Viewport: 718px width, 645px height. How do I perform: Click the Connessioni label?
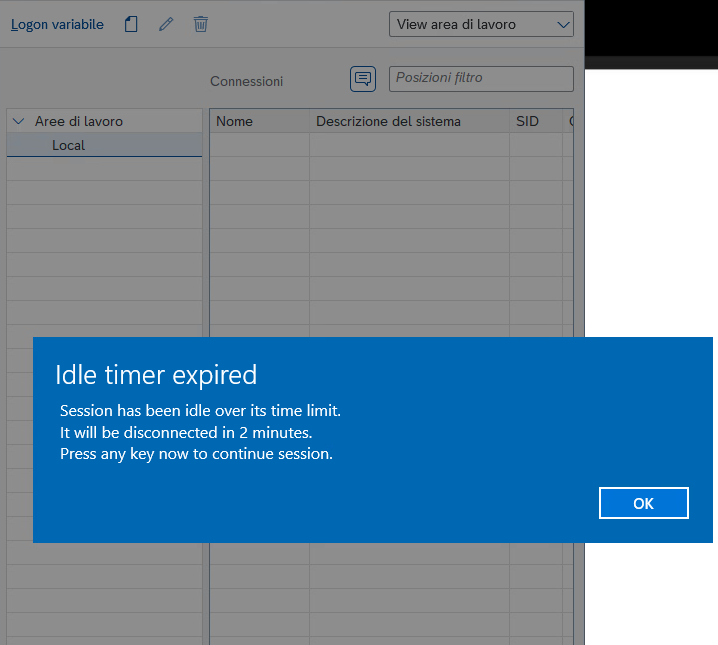[246, 81]
